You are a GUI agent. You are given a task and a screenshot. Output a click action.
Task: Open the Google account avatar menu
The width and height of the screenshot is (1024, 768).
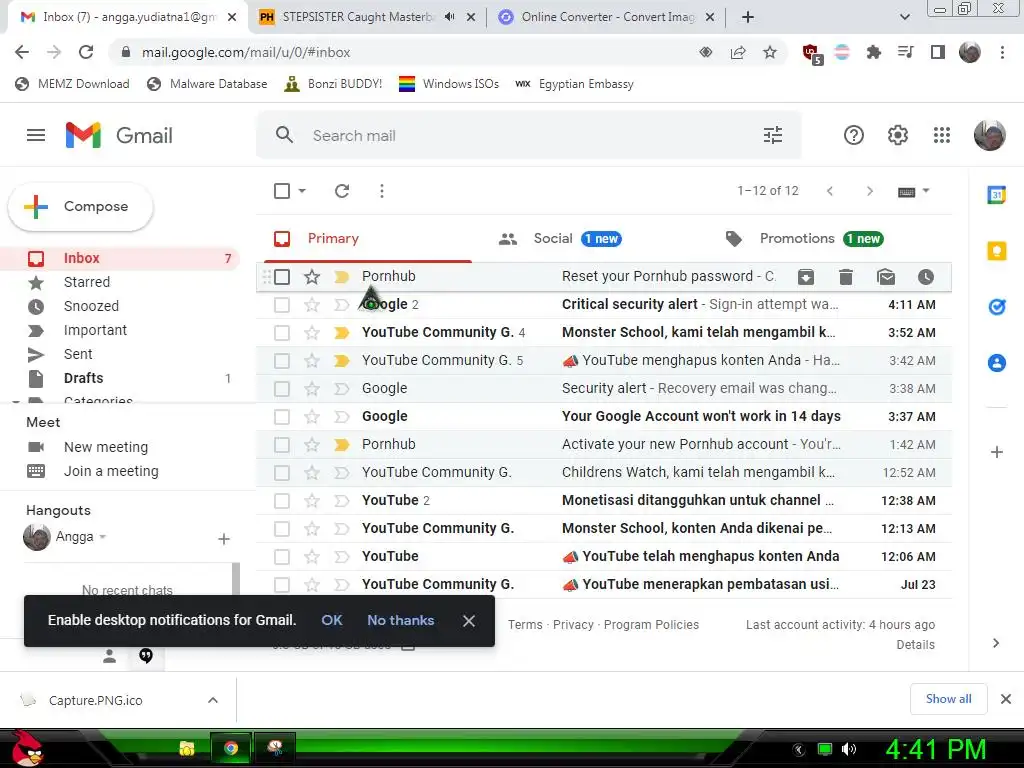point(989,135)
